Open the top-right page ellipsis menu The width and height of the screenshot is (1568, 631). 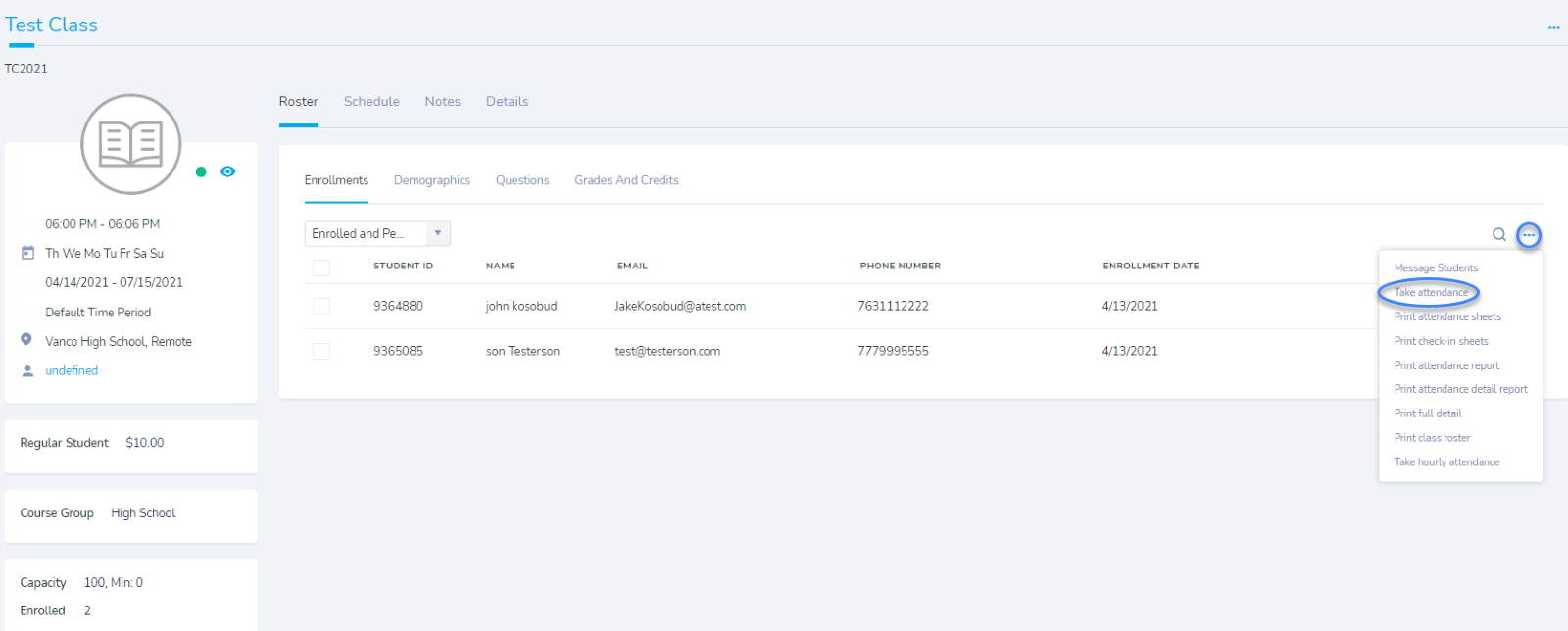point(1553,27)
